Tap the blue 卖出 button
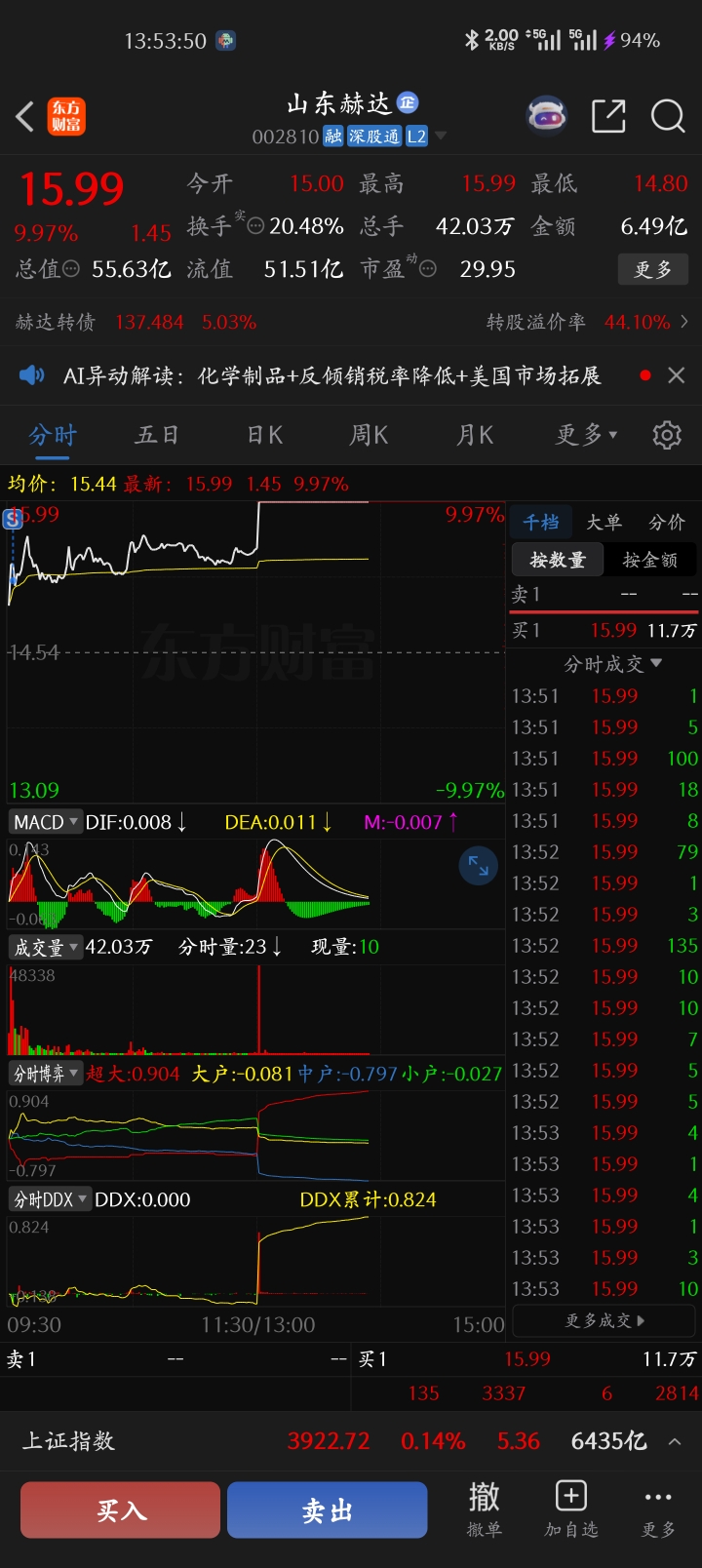Screen dimensions: 702x1568 328,1510
